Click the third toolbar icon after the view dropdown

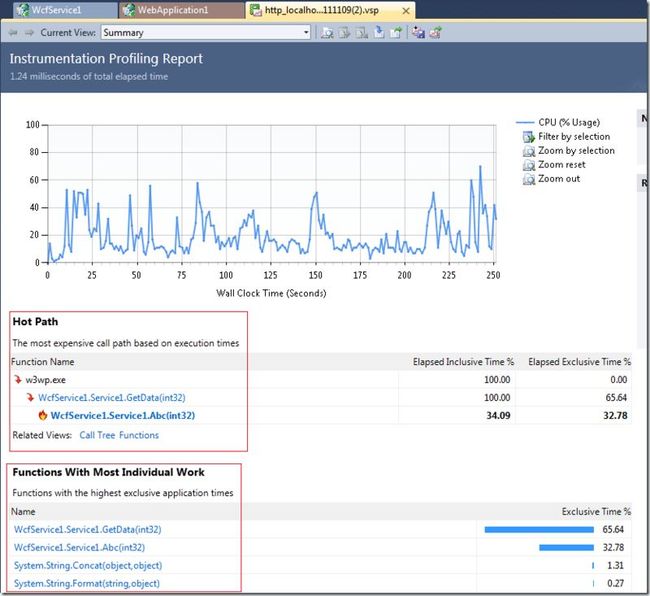click(x=361, y=32)
